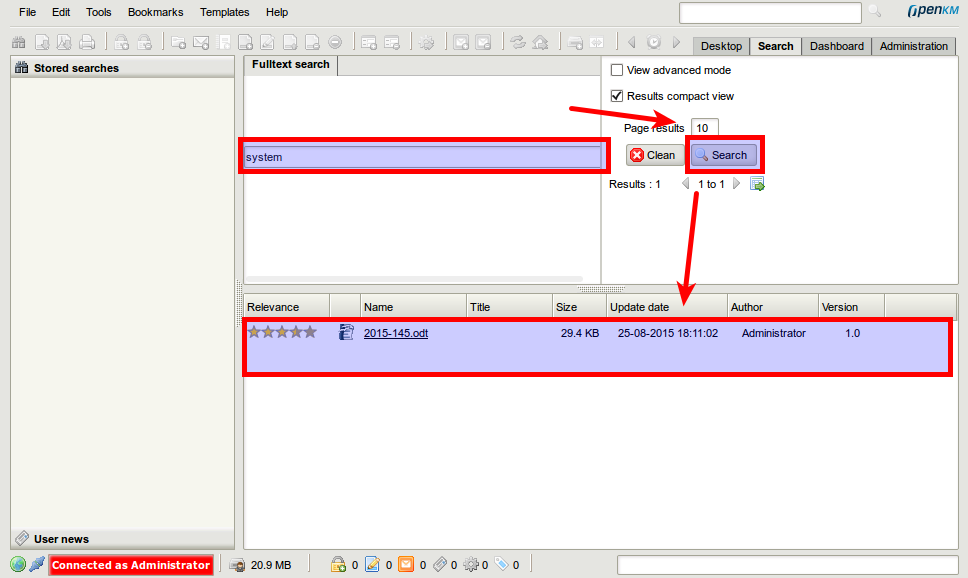This screenshot has height=578, width=968.
Task: Click the Clean button
Action: 654,155
